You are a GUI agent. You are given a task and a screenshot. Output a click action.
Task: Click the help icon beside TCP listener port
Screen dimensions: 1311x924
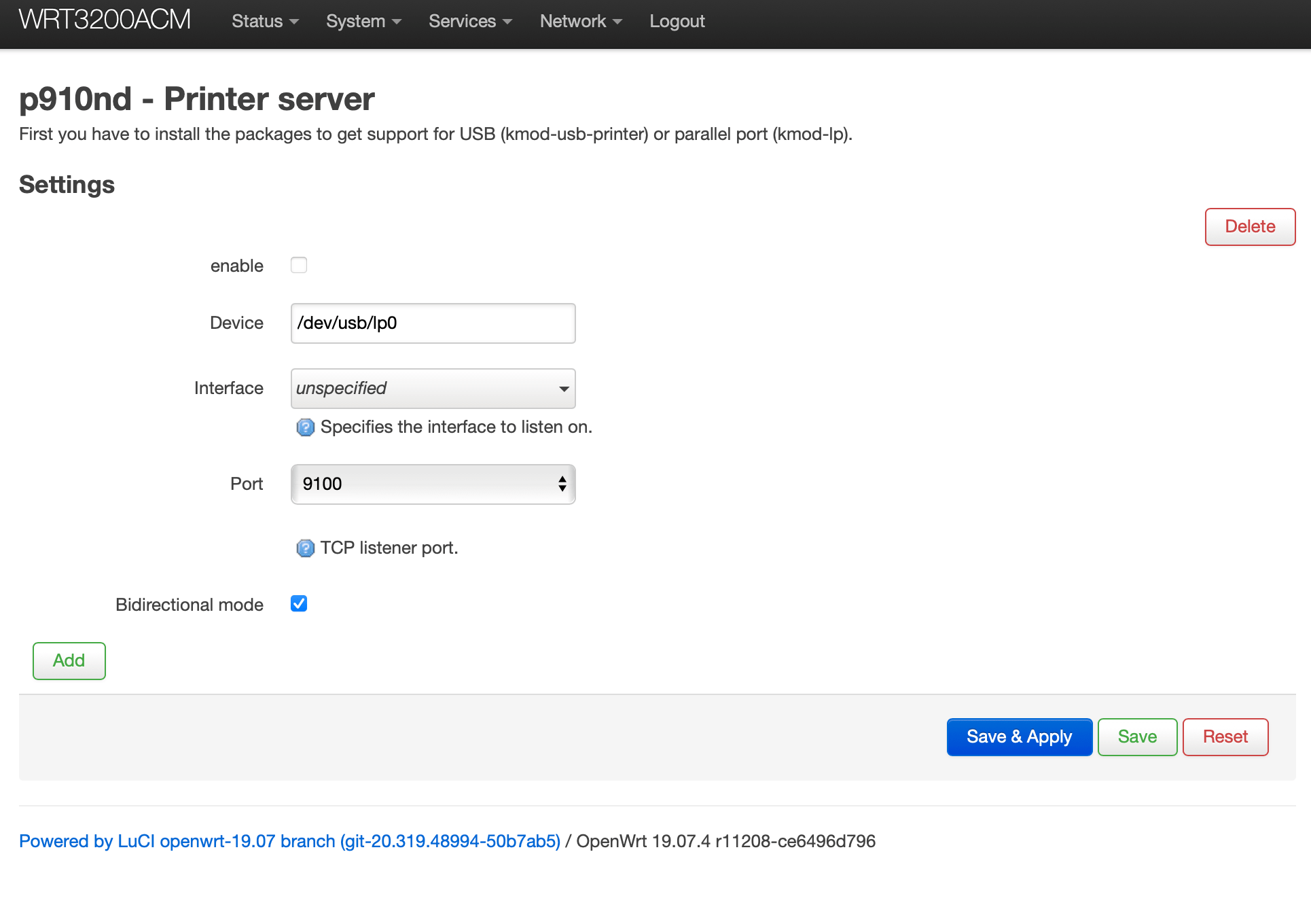tap(306, 548)
